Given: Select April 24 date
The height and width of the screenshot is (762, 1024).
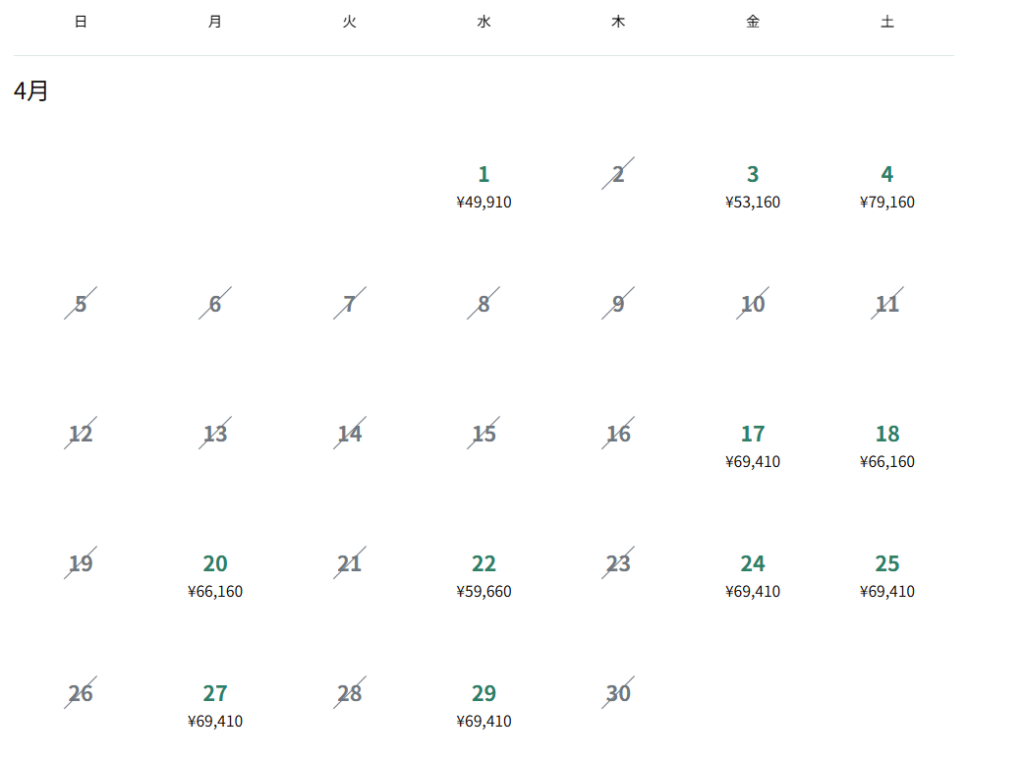Looking at the screenshot, I should coord(752,576).
